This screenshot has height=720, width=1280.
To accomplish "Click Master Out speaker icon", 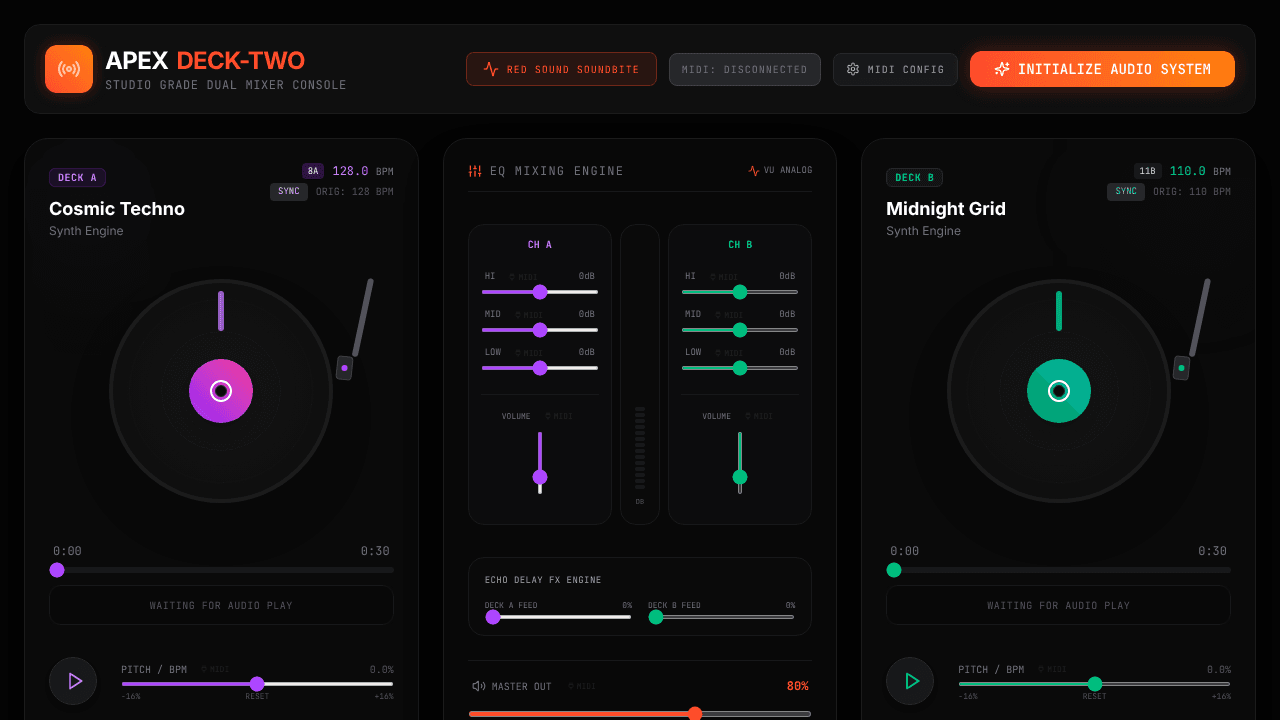I will pos(479,686).
